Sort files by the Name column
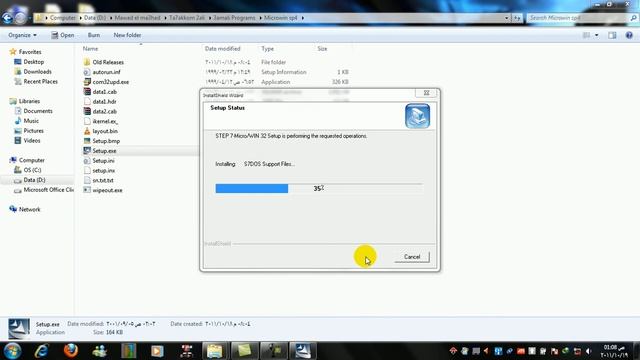This screenshot has height=360, width=640. point(90,49)
